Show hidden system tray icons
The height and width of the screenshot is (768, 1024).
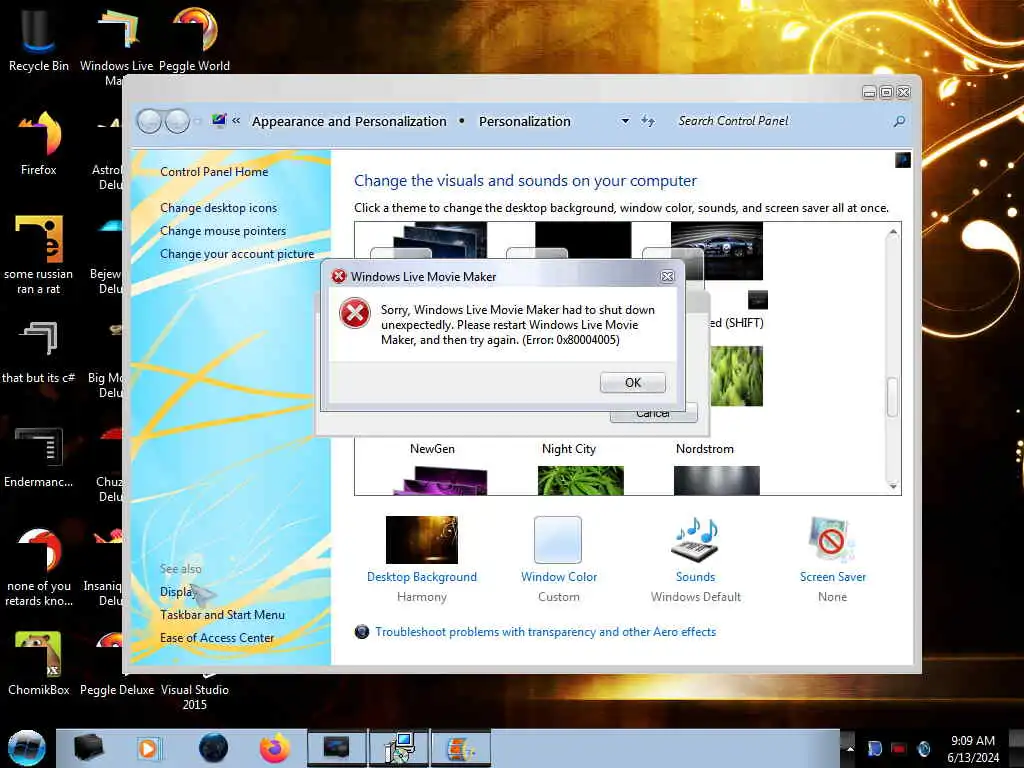pyautogui.click(x=850, y=748)
